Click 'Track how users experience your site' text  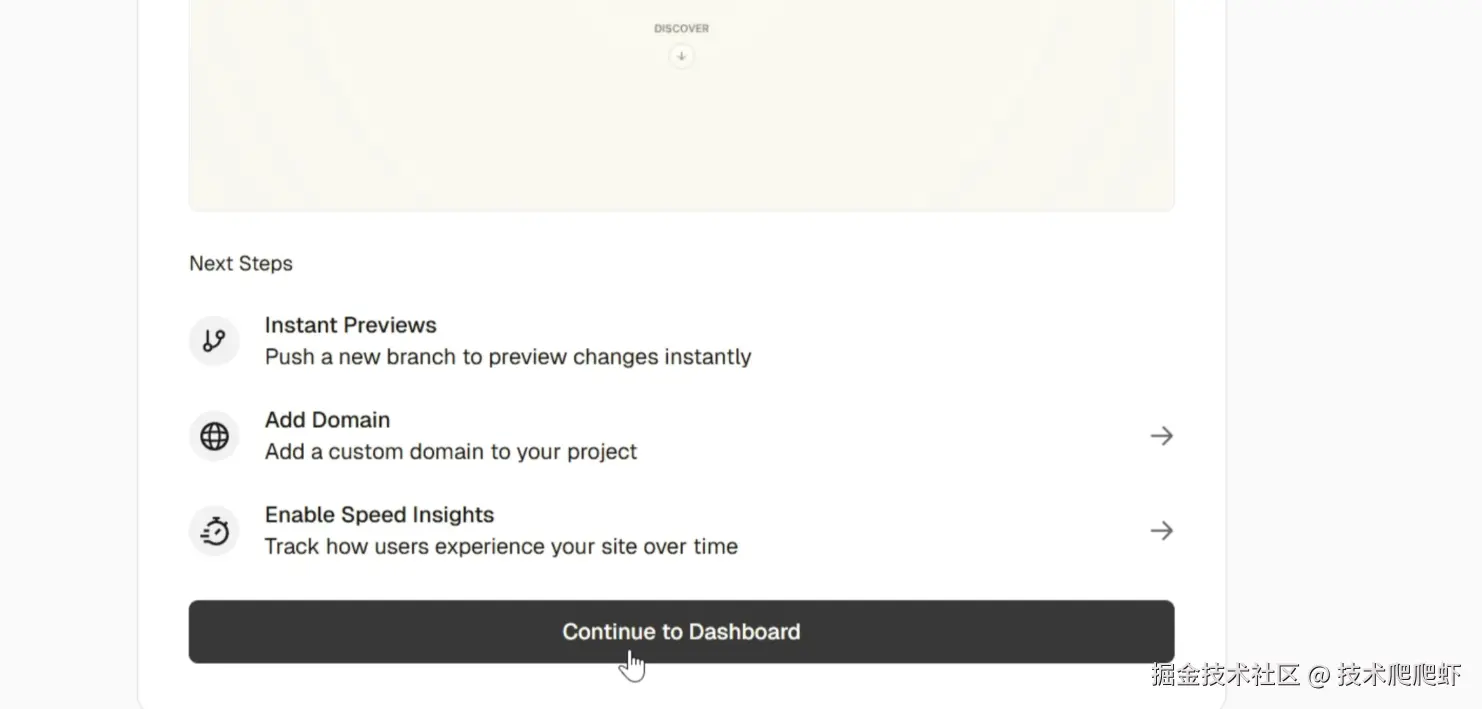pos(500,547)
